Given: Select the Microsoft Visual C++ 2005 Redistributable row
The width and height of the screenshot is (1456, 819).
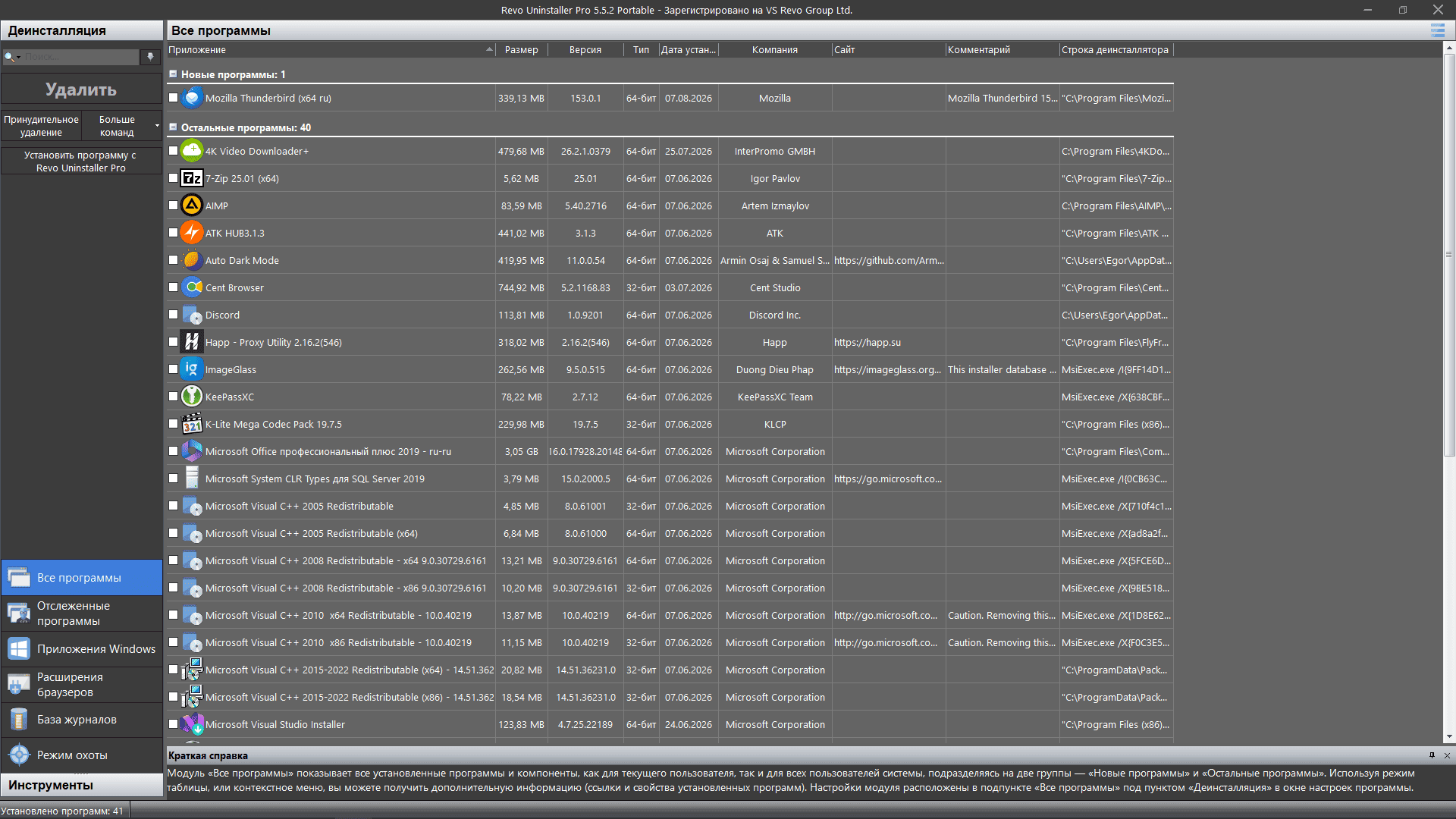Looking at the screenshot, I should [670, 506].
